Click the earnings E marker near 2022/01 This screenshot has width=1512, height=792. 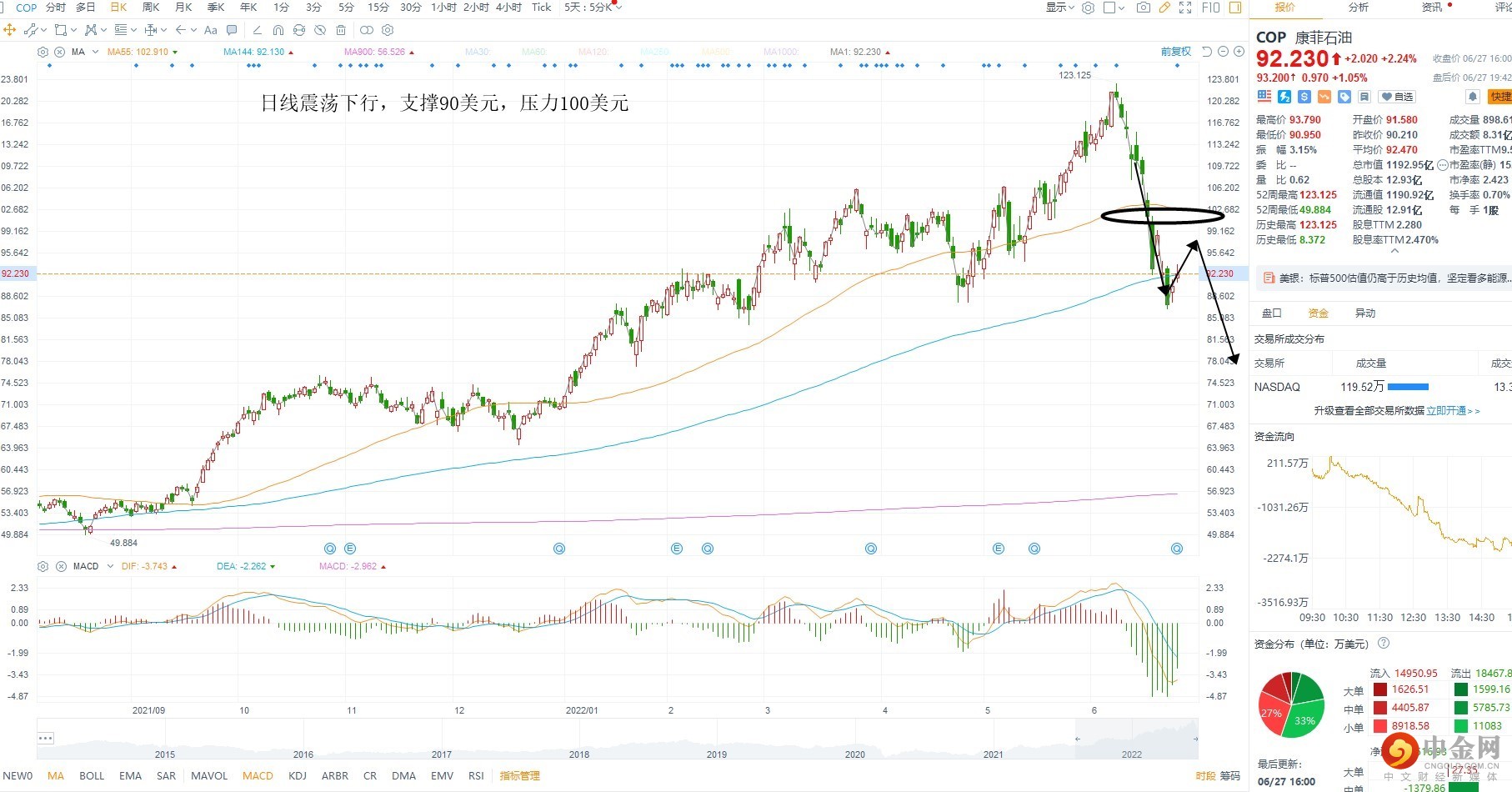coord(677,549)
